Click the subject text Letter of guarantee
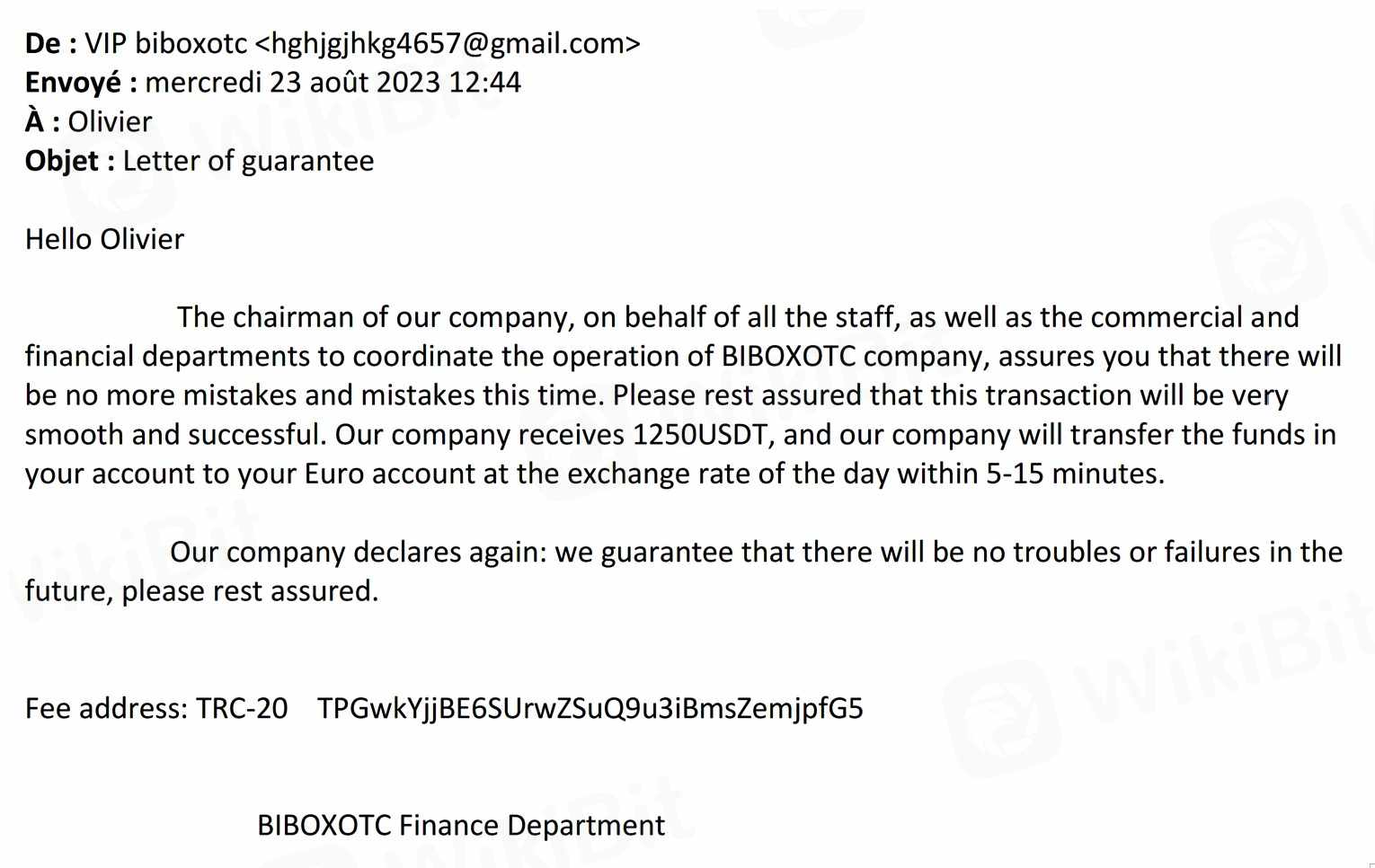The image size is (1375, 868). tap(248, 161)
